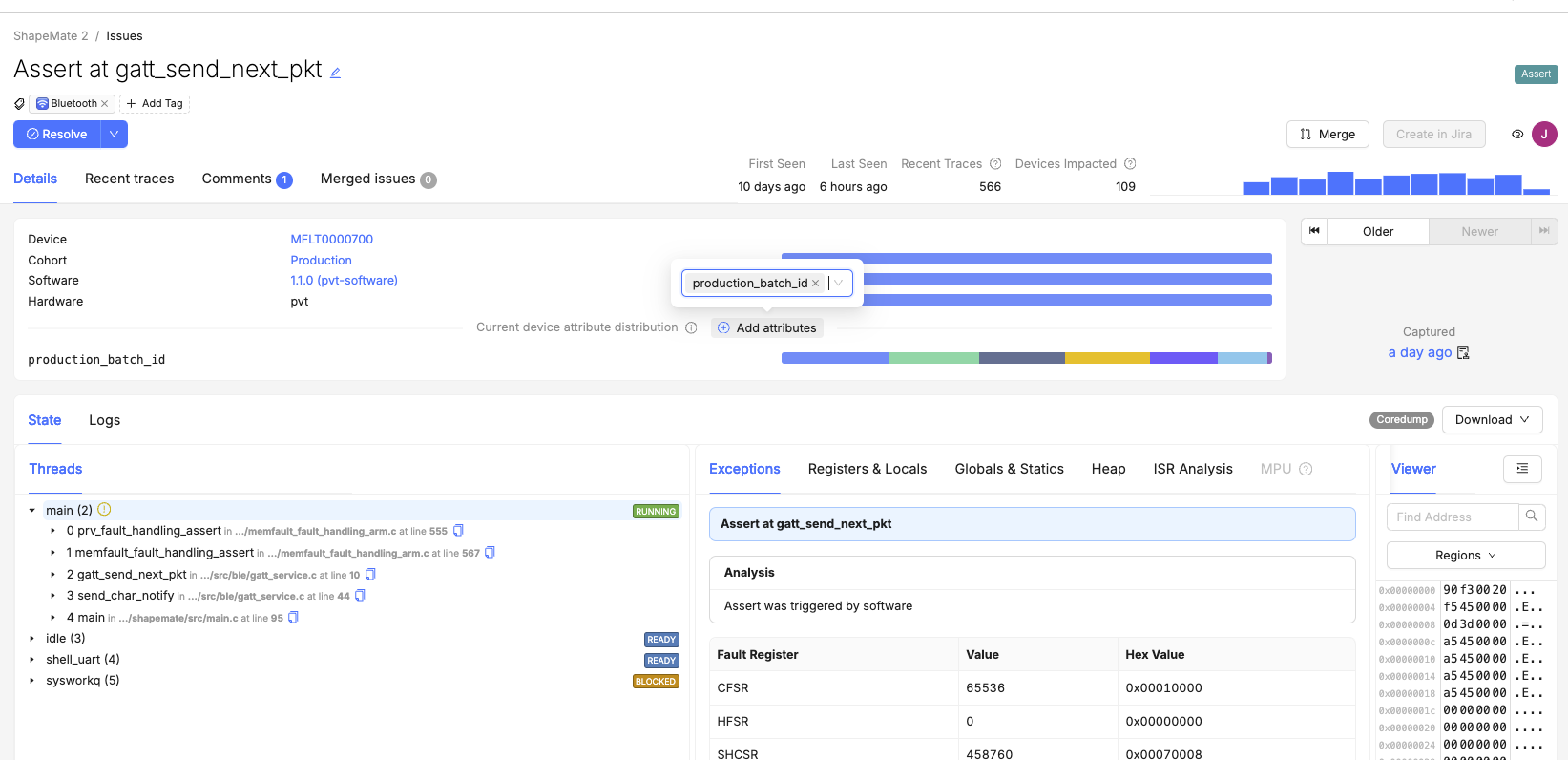Clear production_batch_id from attribute selector
The height and width of the screenshot is (760, 1568).
[815, 284]
